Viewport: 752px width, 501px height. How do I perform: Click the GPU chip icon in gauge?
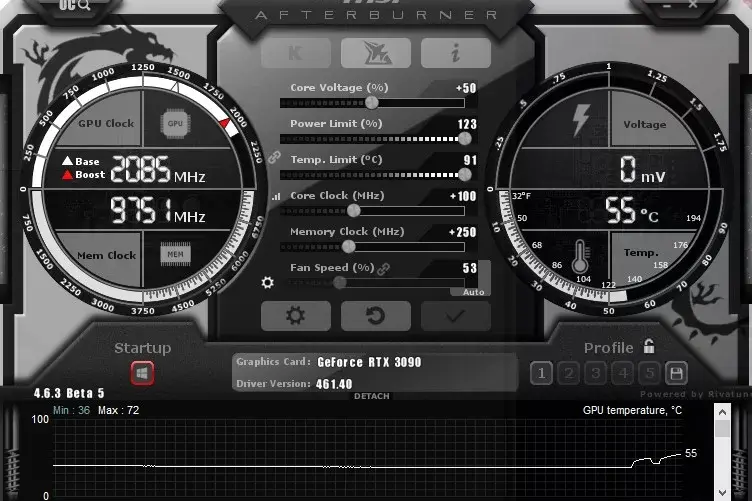[x=175, y=123]
